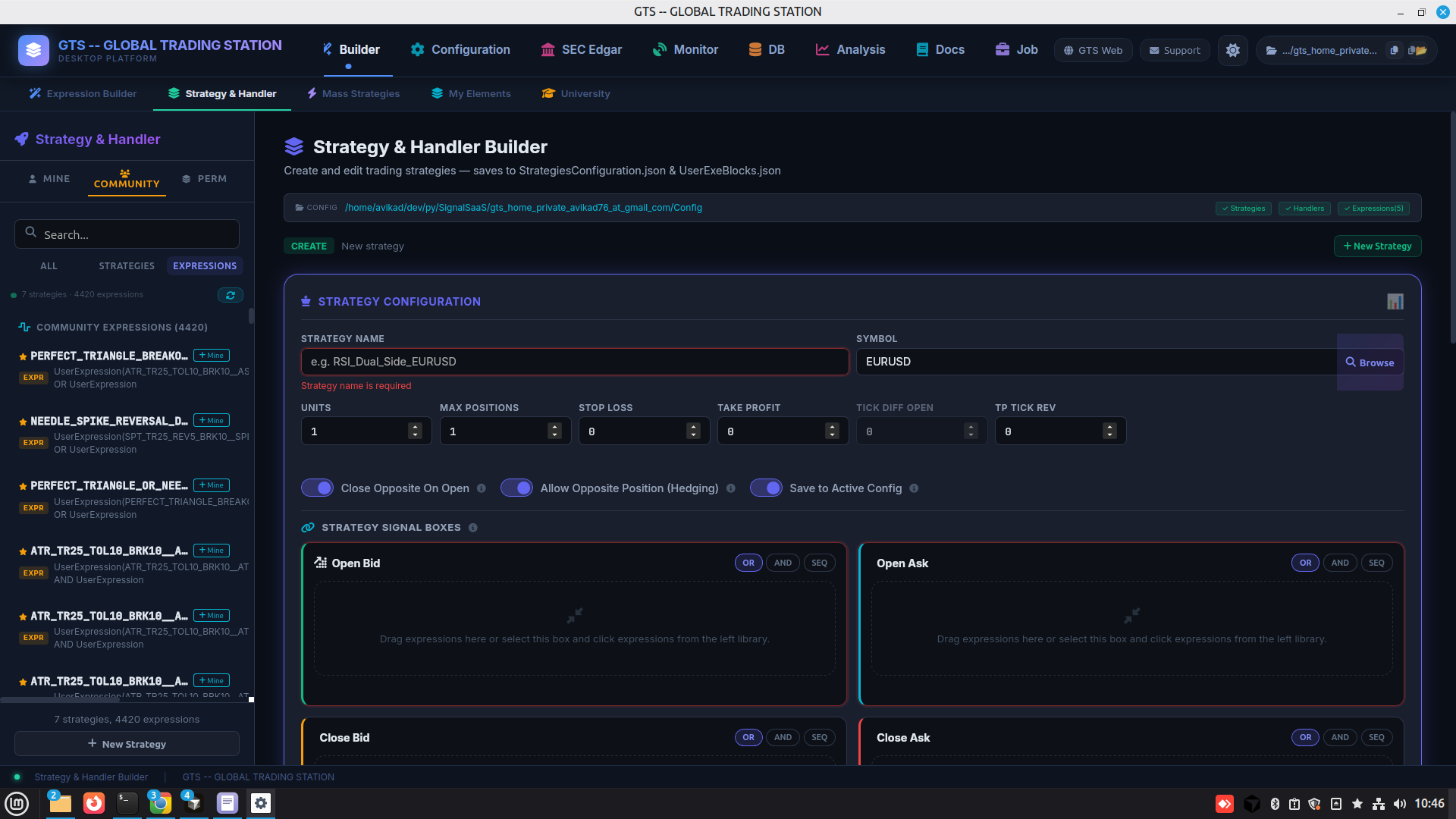Click the network icon in system tray
1456x819 pixels.
point(1379,804)
